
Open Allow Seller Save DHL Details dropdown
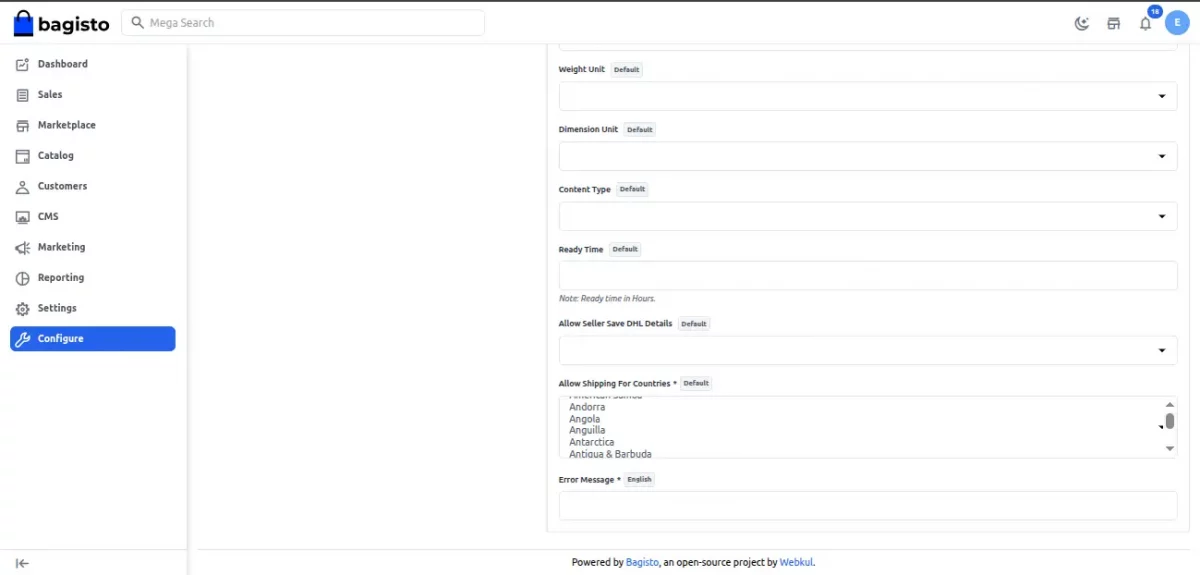[x=868, y=350]
